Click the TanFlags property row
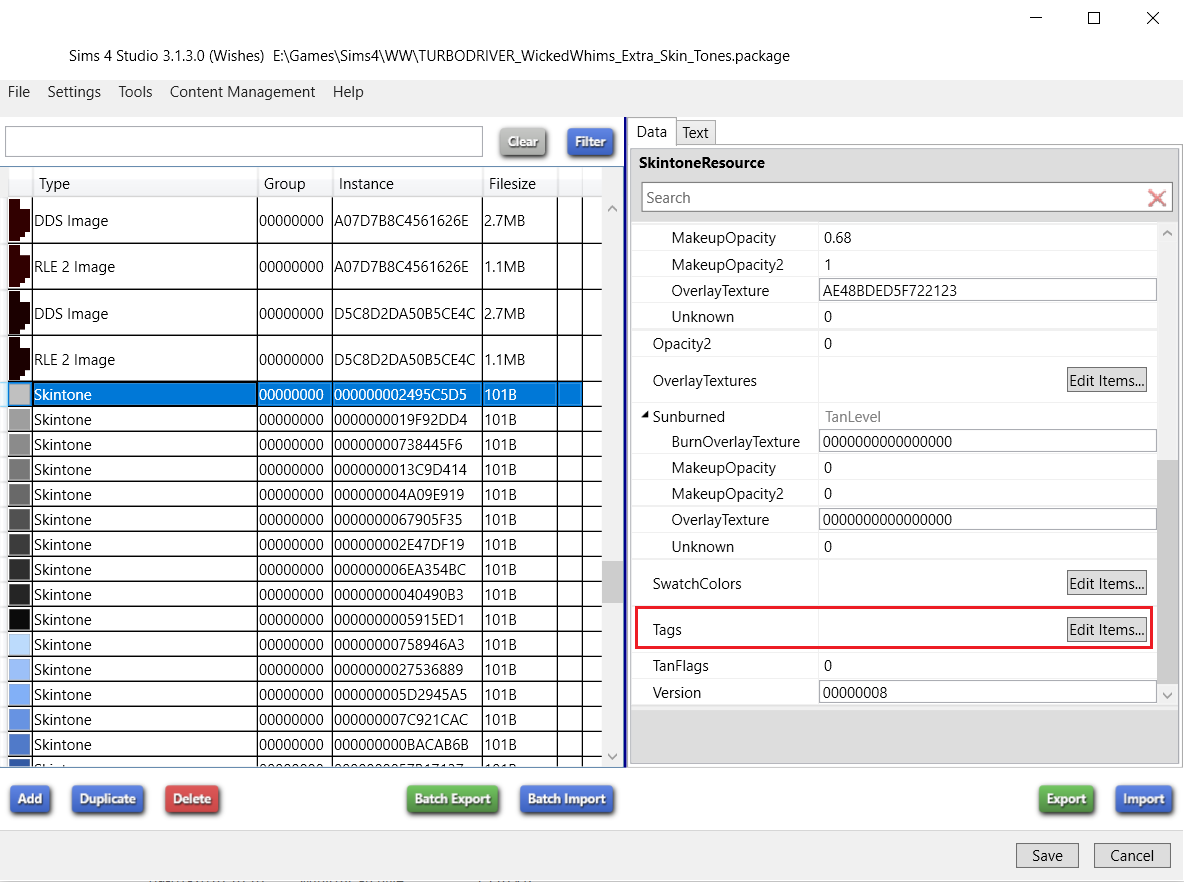Image resolution: width=1184 pixels, height=882 pixels. (894, 665)
